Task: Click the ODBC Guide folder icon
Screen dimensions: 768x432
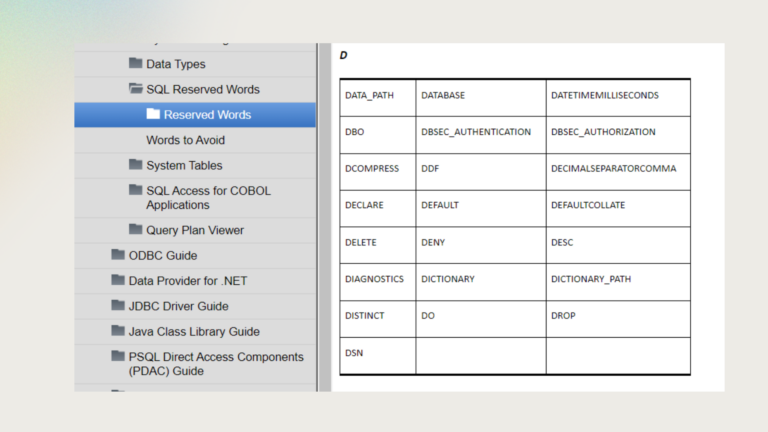Action: click(x=119, y=255)
